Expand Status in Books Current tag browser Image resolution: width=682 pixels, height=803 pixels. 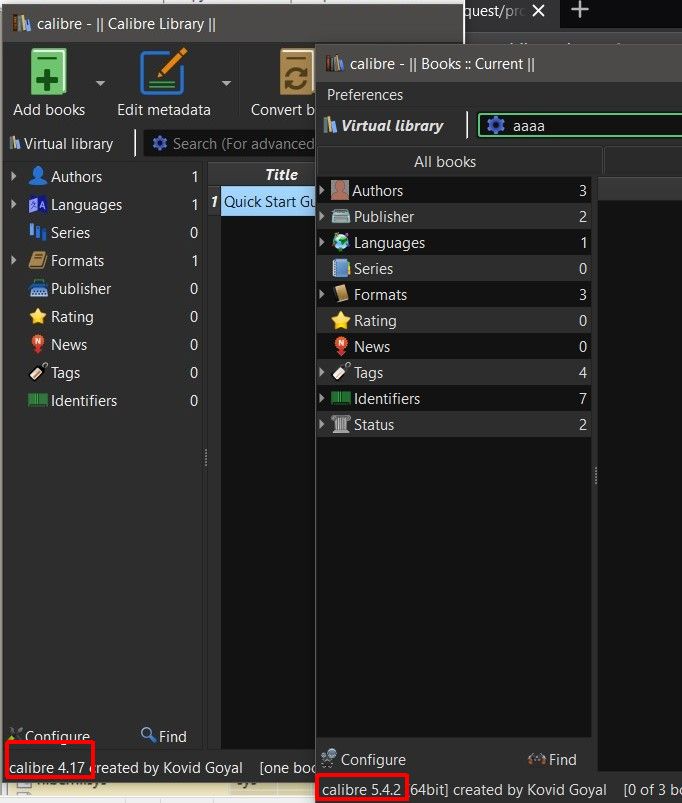(x=322, y=424)
